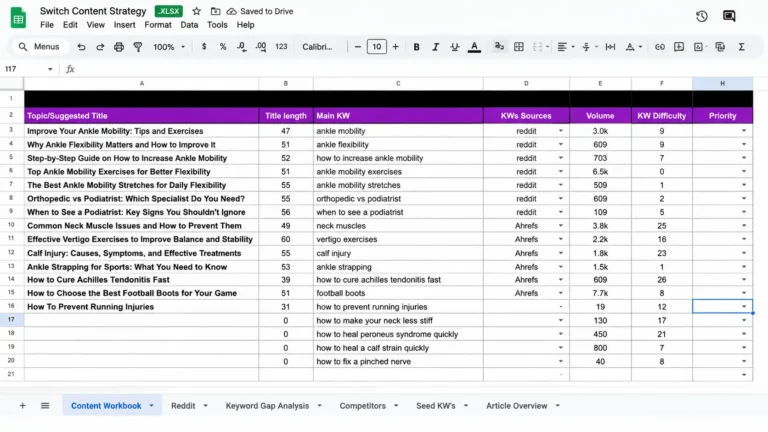The width and height of the screenshot is (768, 432).
Task: Format as currency with dollar icon
Action: pos(204,47)
